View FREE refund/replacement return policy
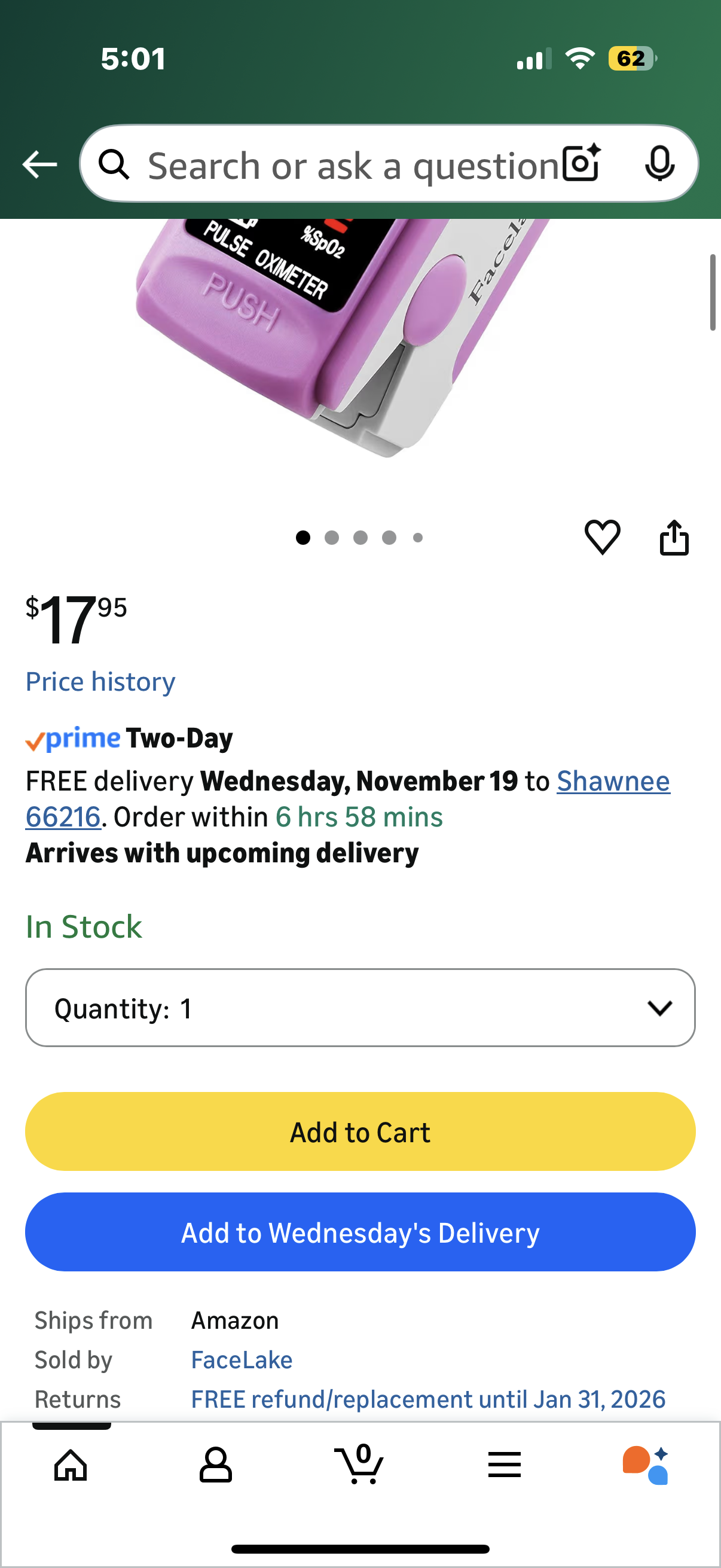This screenshot has height=1568, width=721. [x=427, y=1399]
